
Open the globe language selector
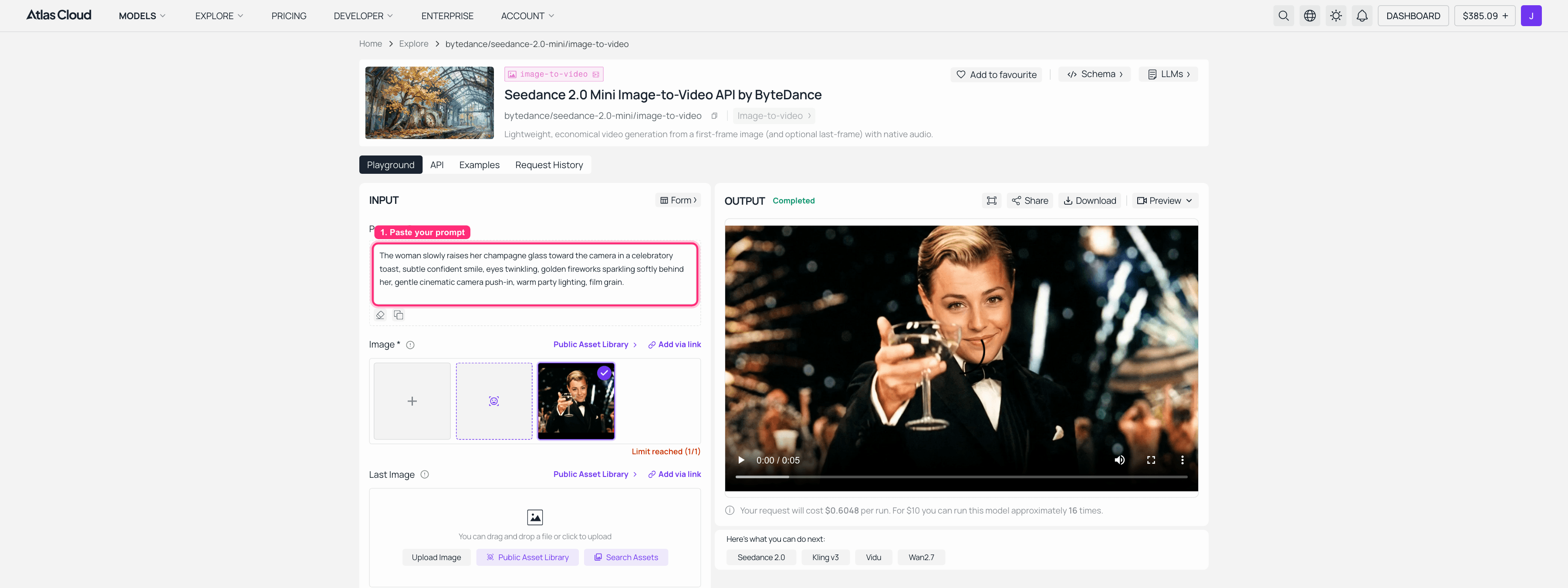(1309, 16)
